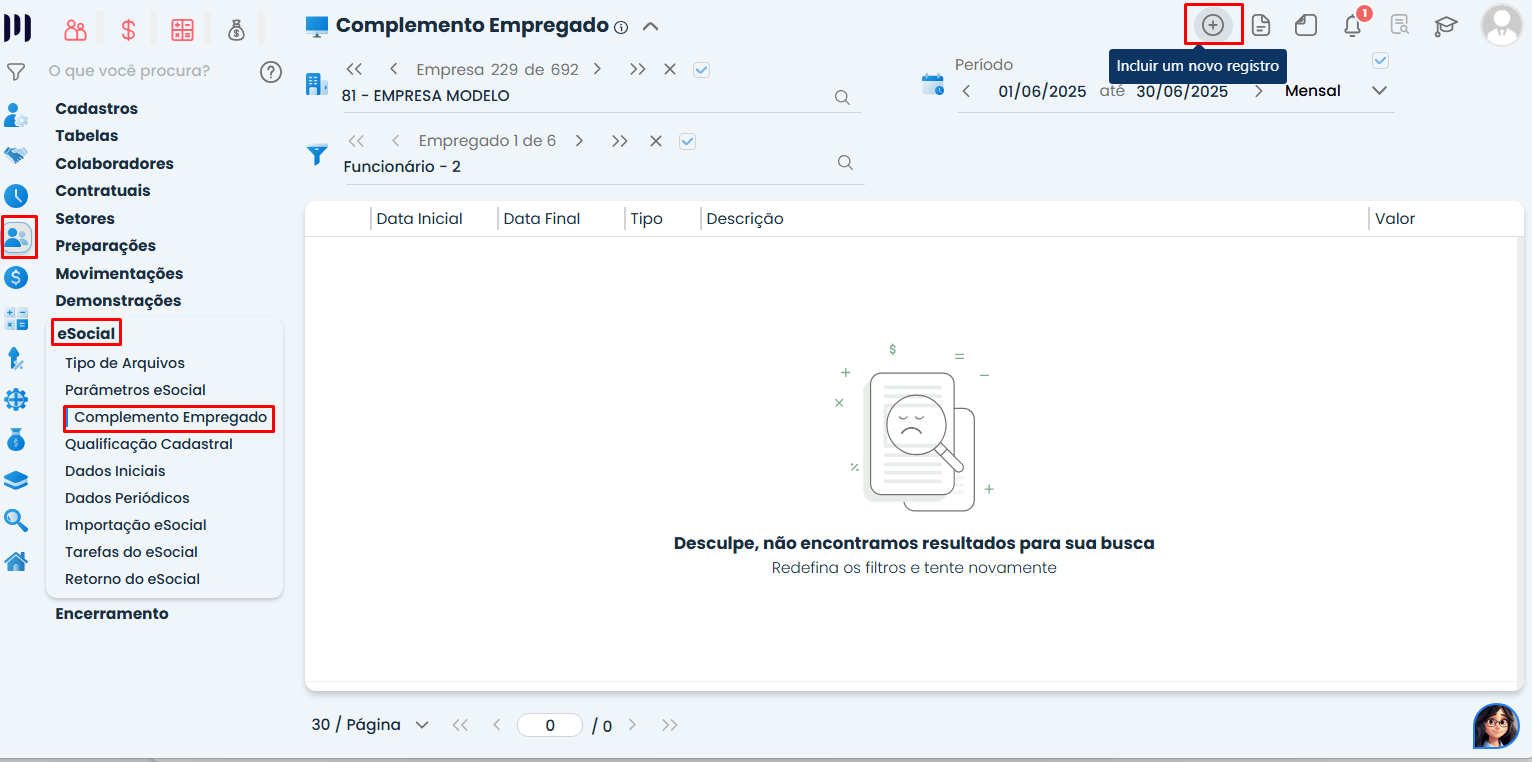Open the home icon in left sidebar
The height and width of the screenshot is (762, 1532).
pyautogui.click(x=16, y=562)
